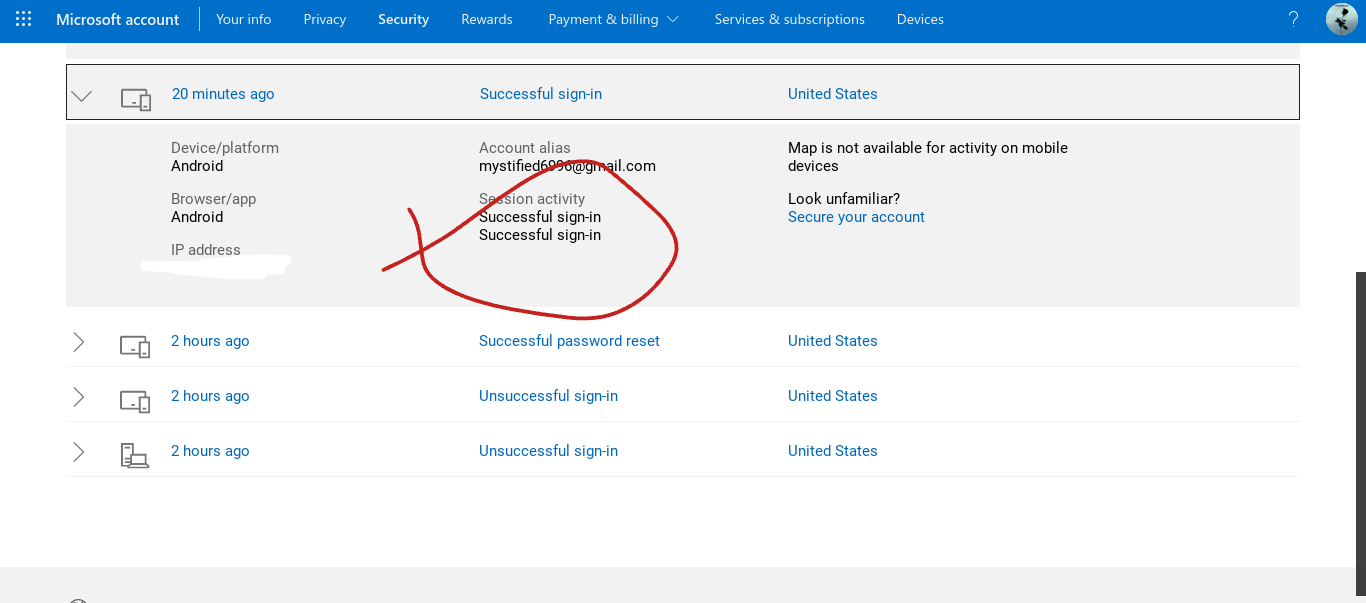Click the Secure your account link
Image resolution: width=1366 pixels, height=603 pixels.
pyautogui.click(x=856, y=217)
